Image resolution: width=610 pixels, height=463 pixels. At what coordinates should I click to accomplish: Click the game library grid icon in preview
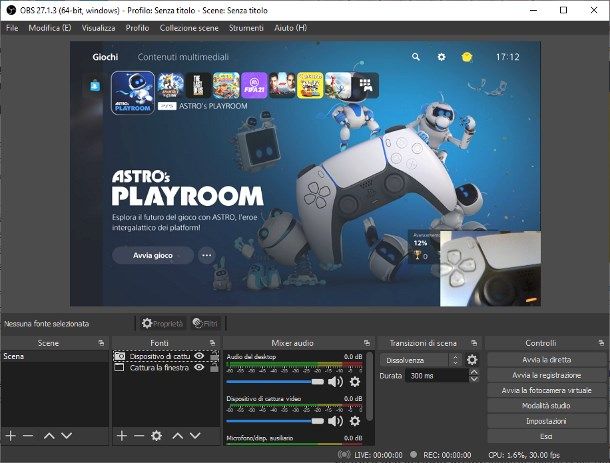pyautogui.click(x=365, y=85)
